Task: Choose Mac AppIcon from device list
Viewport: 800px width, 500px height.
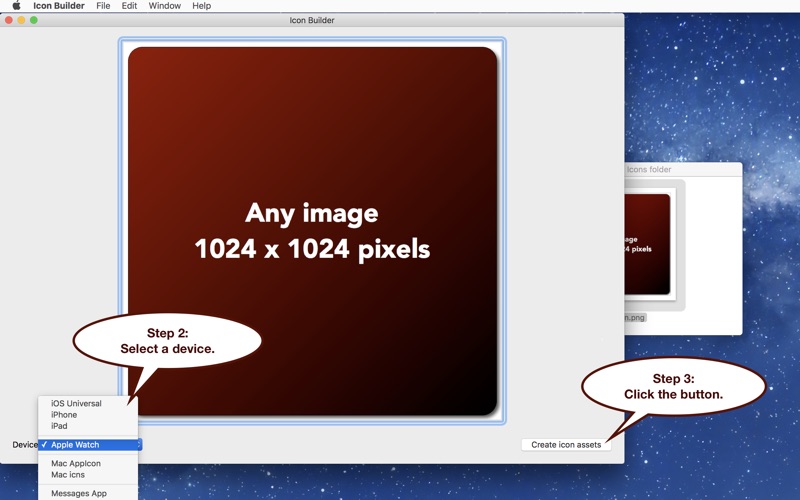Action: pyautogui.click(x=88, y=463)
